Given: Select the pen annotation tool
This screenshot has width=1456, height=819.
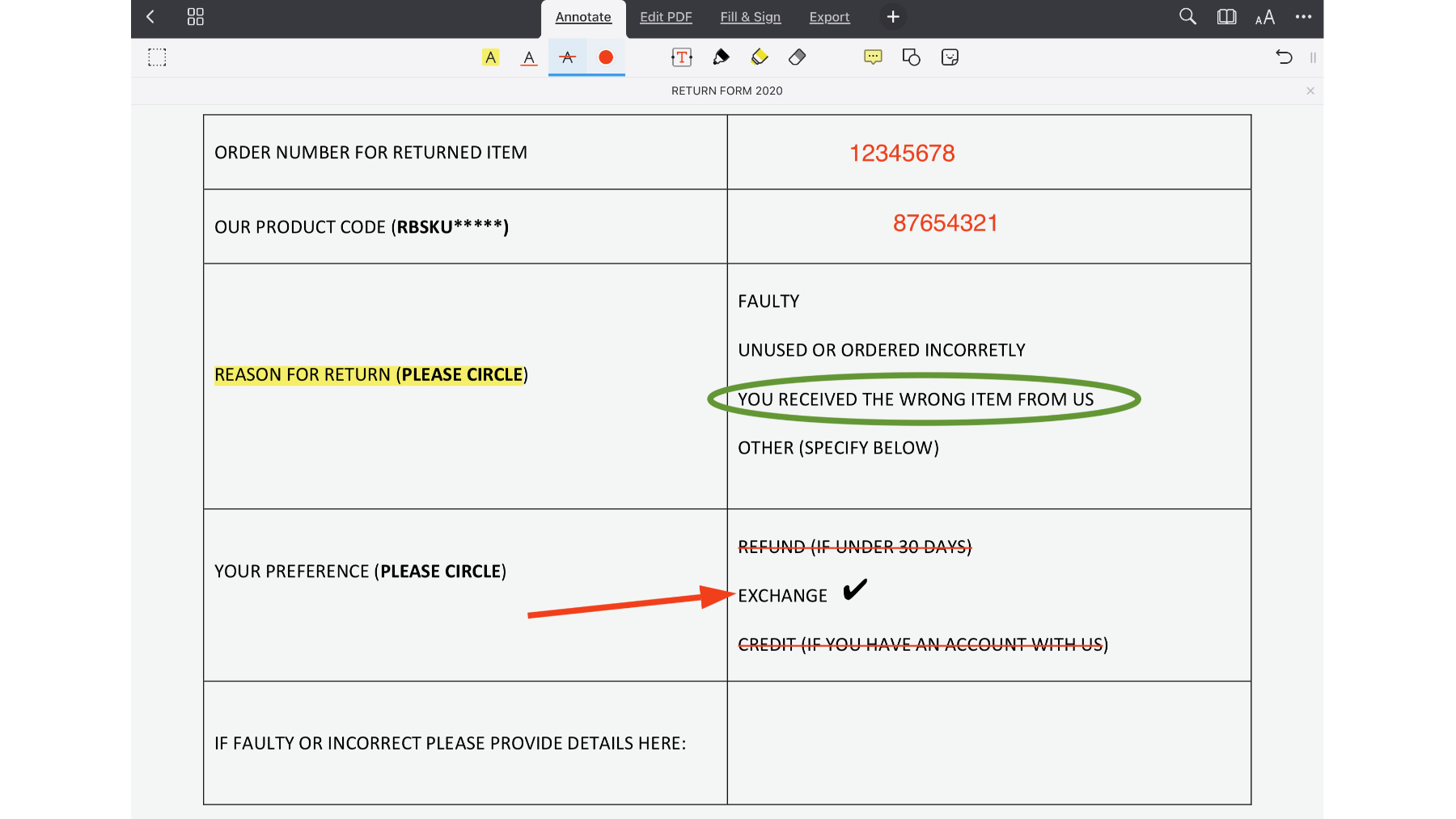Looking at the screenshot, I should coord(721,57).
